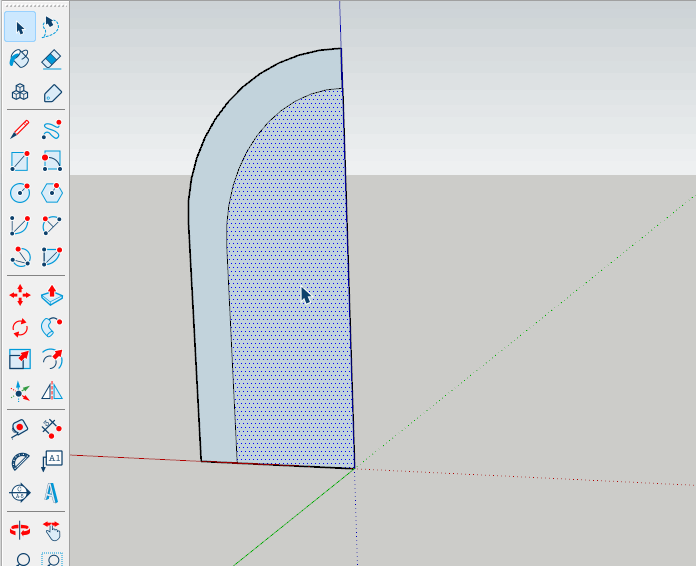
Task: Click the unselected outer arch band face
Action: tap(211, 311)
